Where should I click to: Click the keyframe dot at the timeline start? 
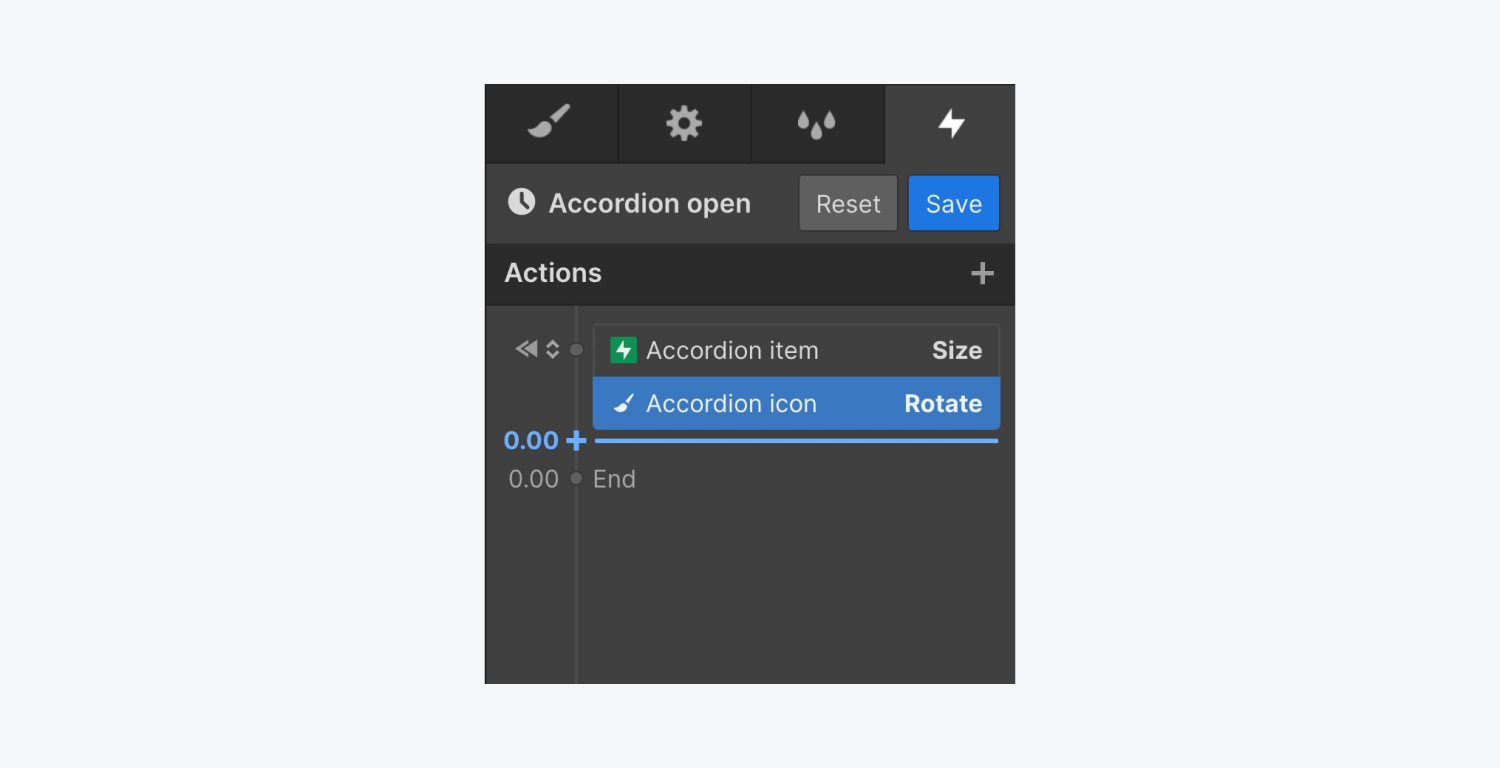pyautogui.click(x=576, y=349)
